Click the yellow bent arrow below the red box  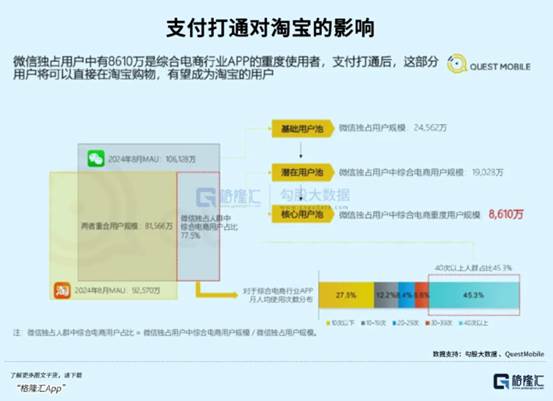pyautogui.click(x=216, y=290)
